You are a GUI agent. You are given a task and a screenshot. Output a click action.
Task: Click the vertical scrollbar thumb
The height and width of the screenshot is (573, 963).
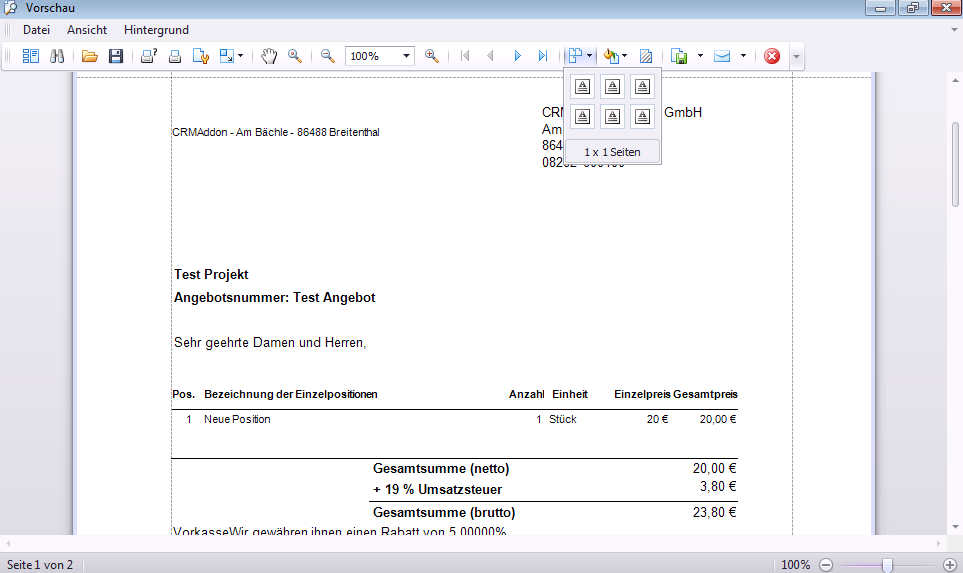tap(955, 164)
